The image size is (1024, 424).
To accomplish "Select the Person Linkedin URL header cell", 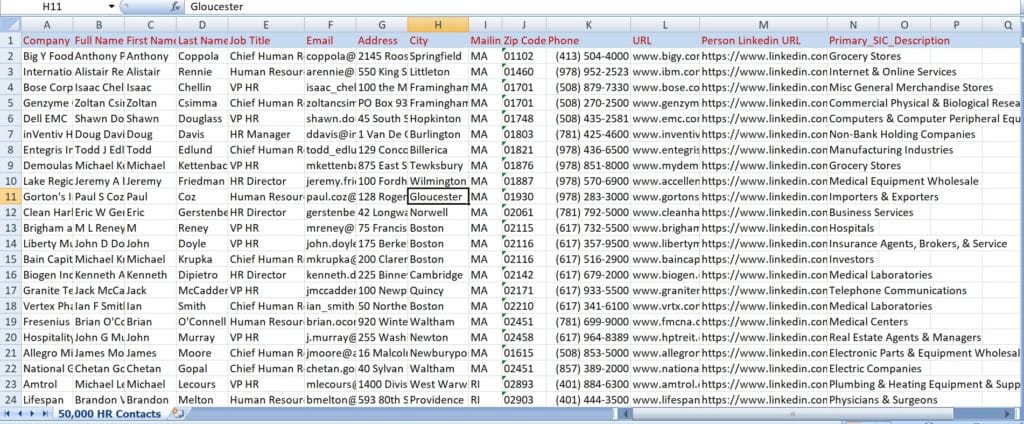I will point(763,40).
